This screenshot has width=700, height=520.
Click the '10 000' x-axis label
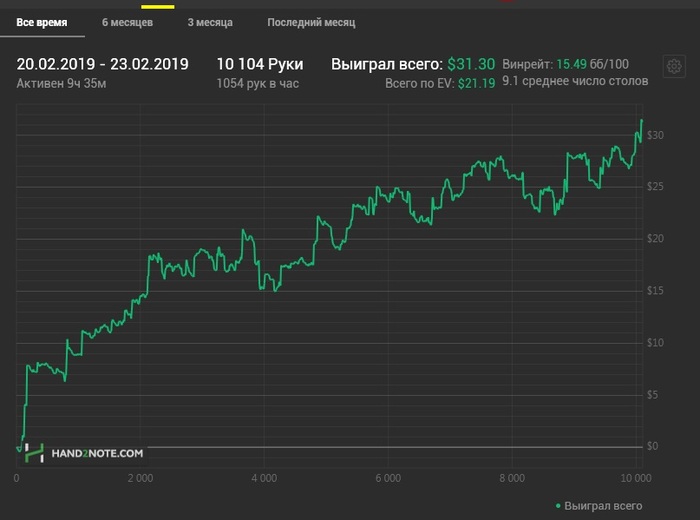tap(636, 478)
